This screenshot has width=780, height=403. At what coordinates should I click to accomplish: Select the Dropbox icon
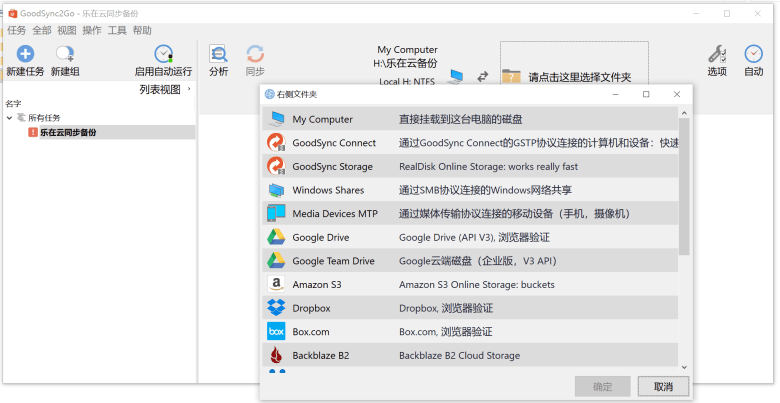point(276,308)
